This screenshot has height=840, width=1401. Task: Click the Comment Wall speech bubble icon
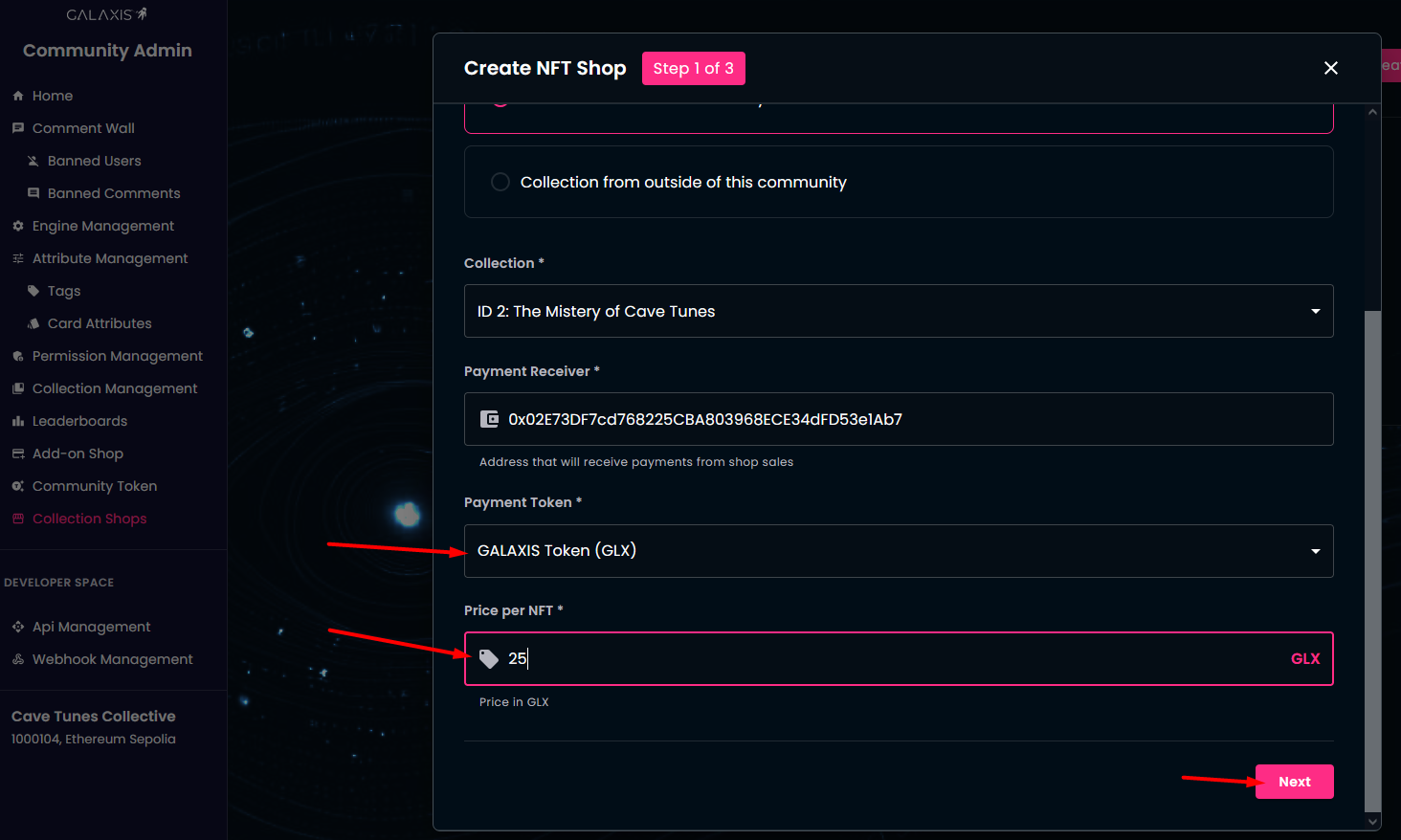pyautogui.click(x=18, y=128)
